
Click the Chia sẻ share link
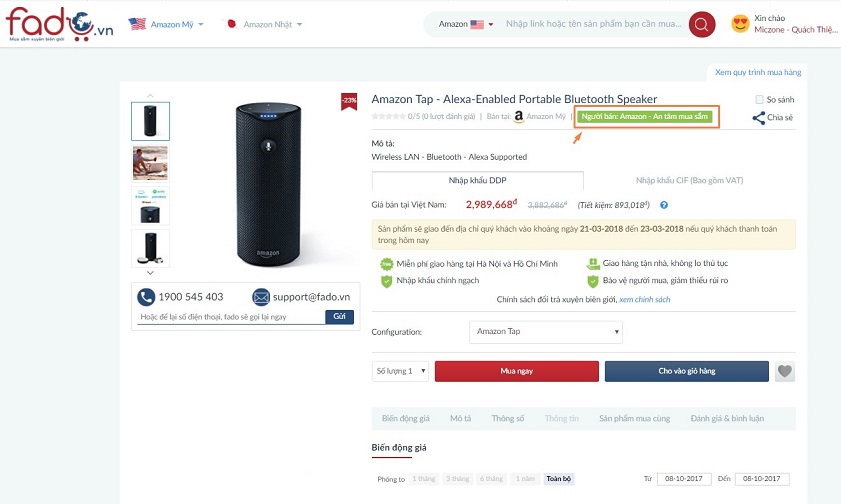[x=780, y=117]
